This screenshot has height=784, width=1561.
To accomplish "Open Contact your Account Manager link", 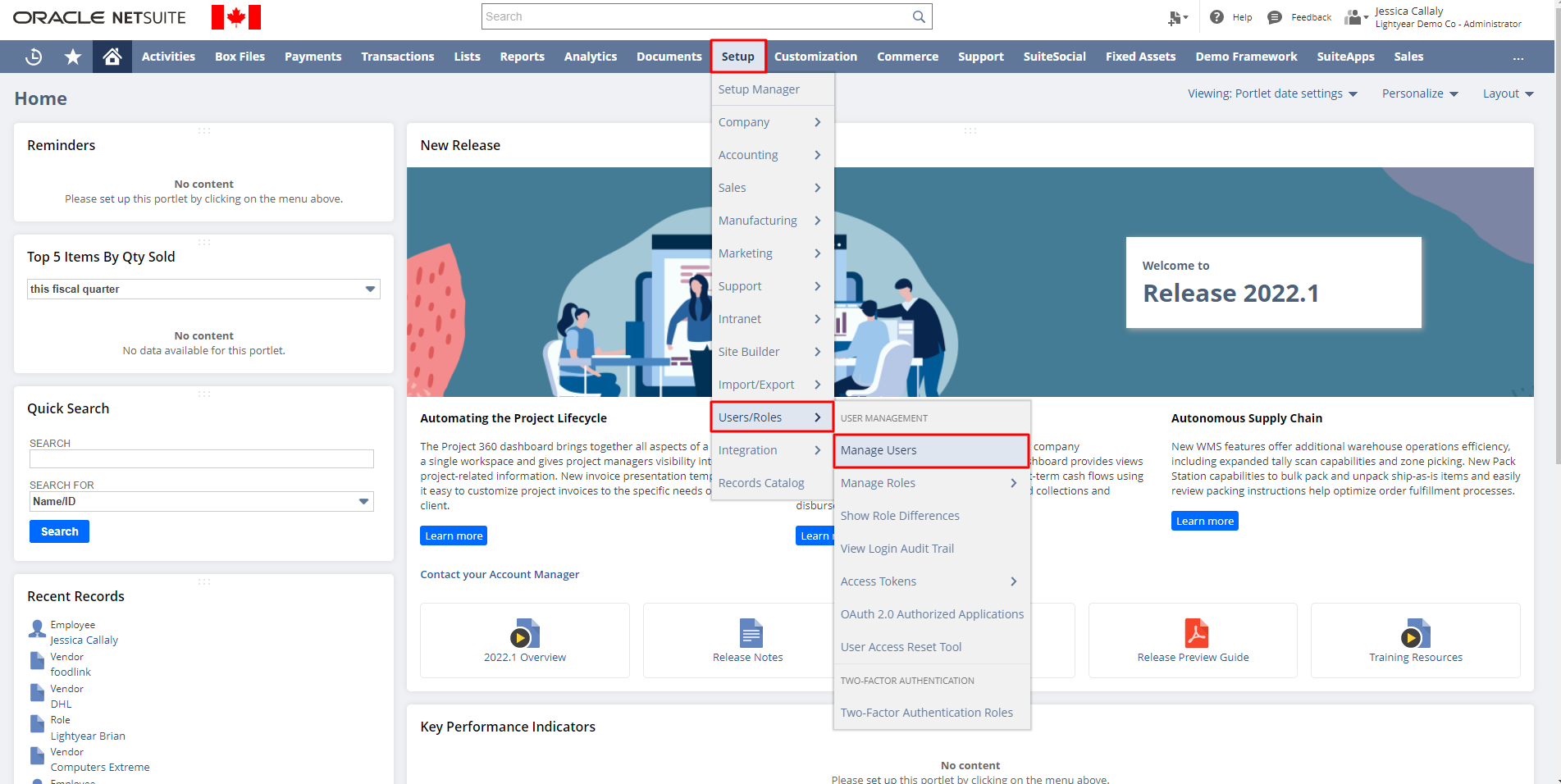I will [x=500, y=574].
